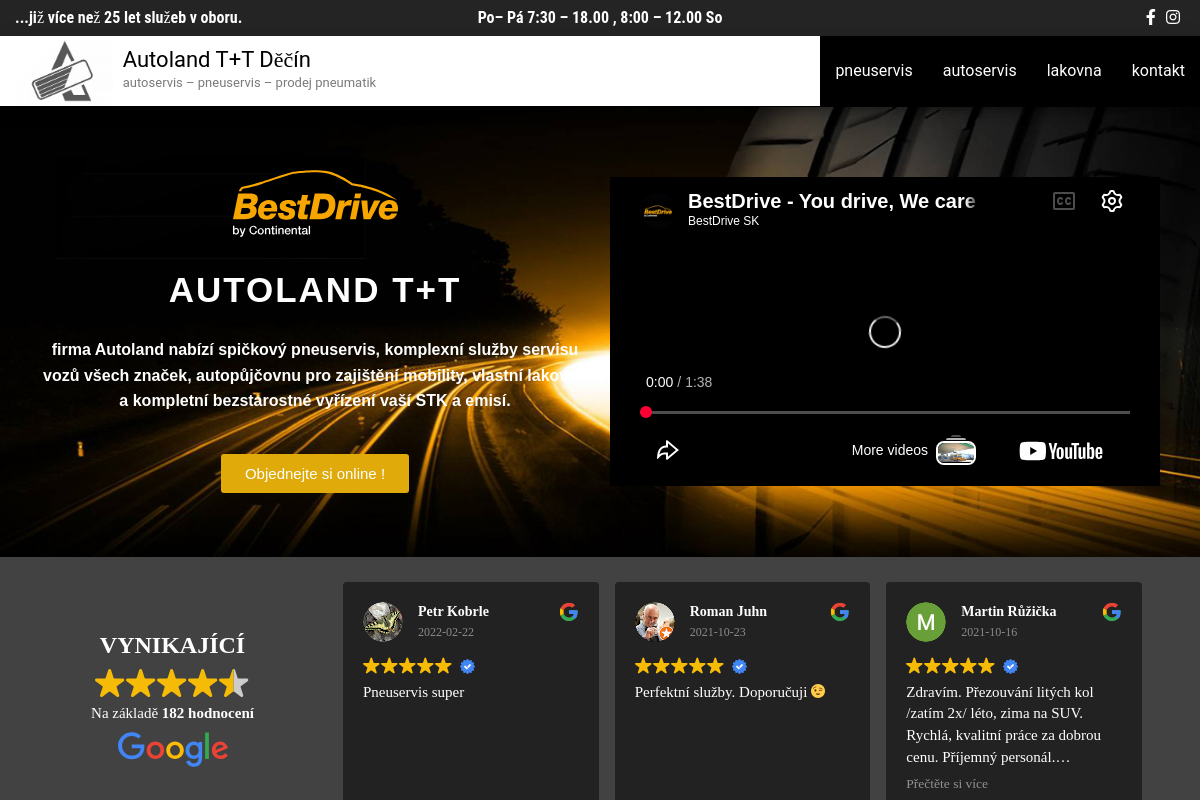Open video on YouTube logo
This screenshot has width=1200, height=800.
(1060, 451)
